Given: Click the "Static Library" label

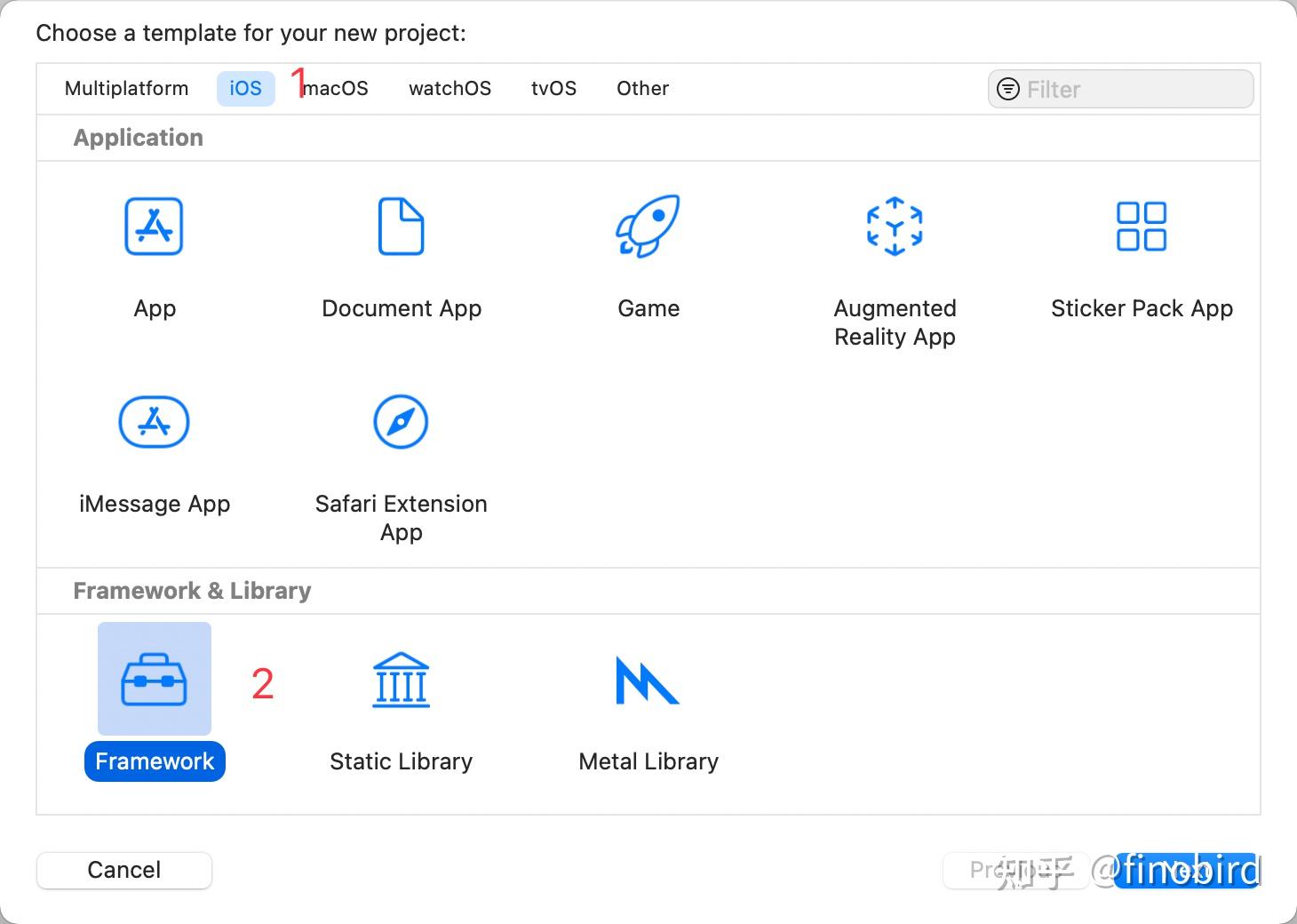Looking at the screenshot, I should [x=401, y=761].
